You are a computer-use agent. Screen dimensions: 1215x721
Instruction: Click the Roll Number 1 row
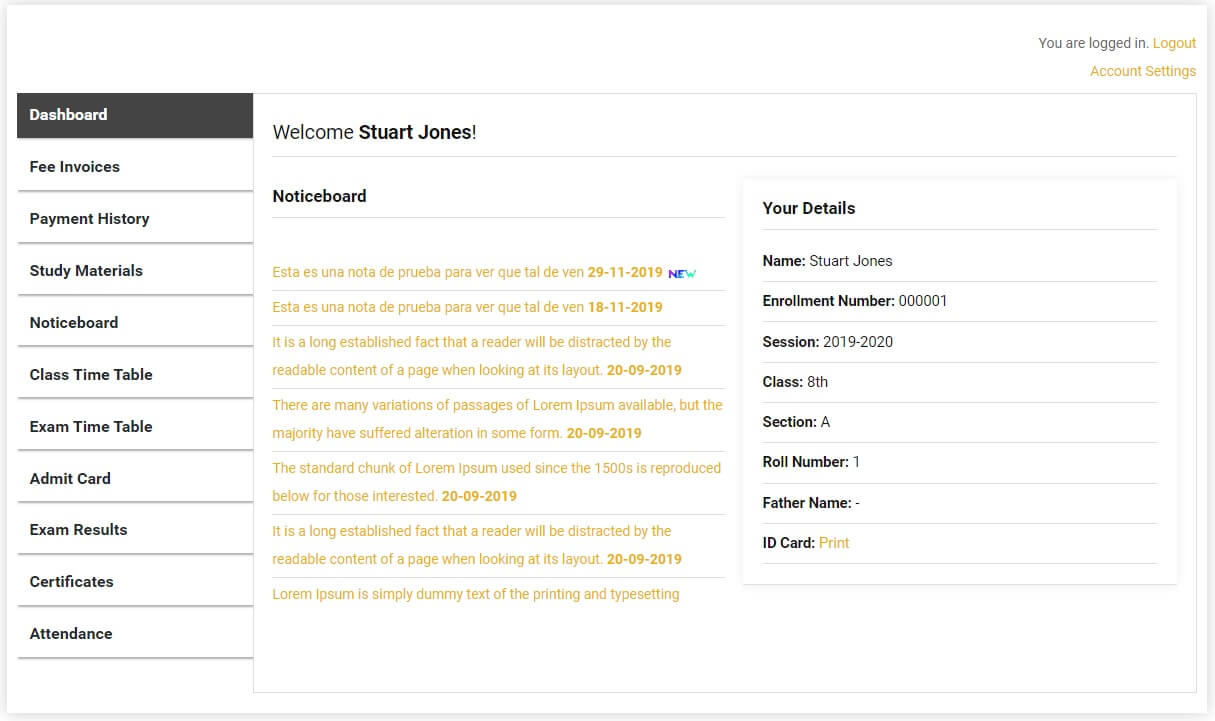(x=960, y=462)
